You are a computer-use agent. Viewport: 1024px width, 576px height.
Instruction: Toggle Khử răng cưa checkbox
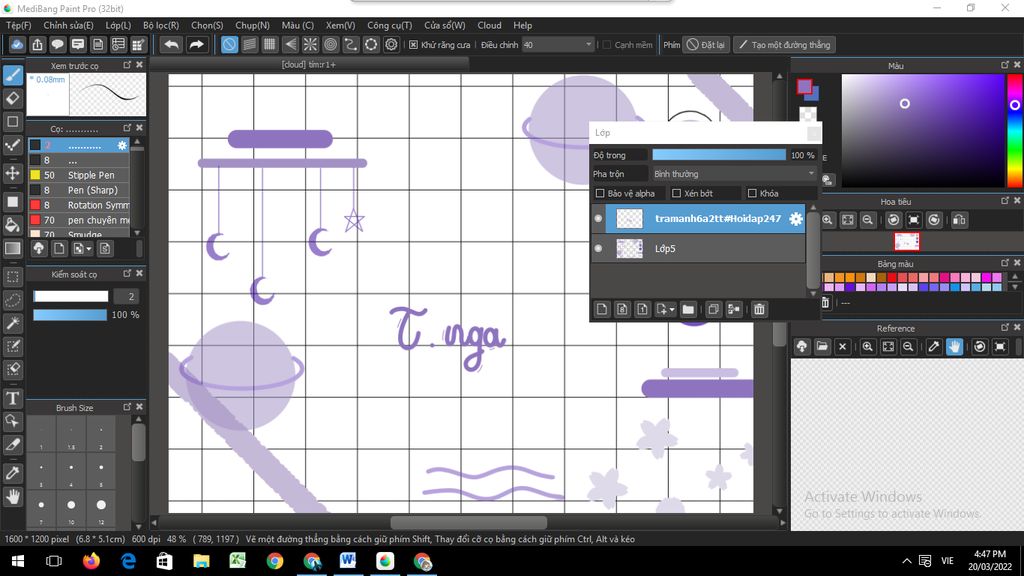[413, 45]
